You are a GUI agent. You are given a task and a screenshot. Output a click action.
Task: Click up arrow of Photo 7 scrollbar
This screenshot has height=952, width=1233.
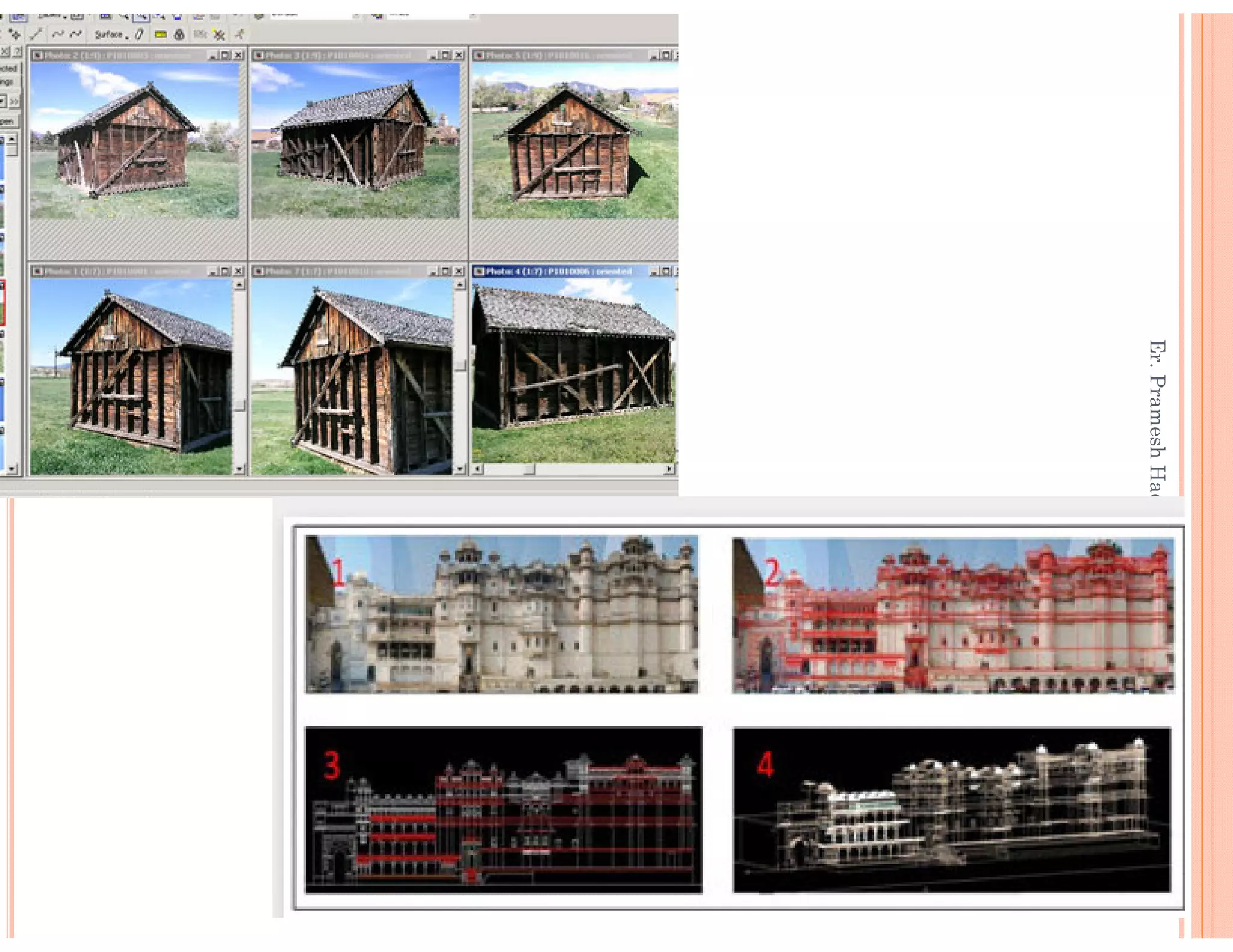(x=460, y=284)
